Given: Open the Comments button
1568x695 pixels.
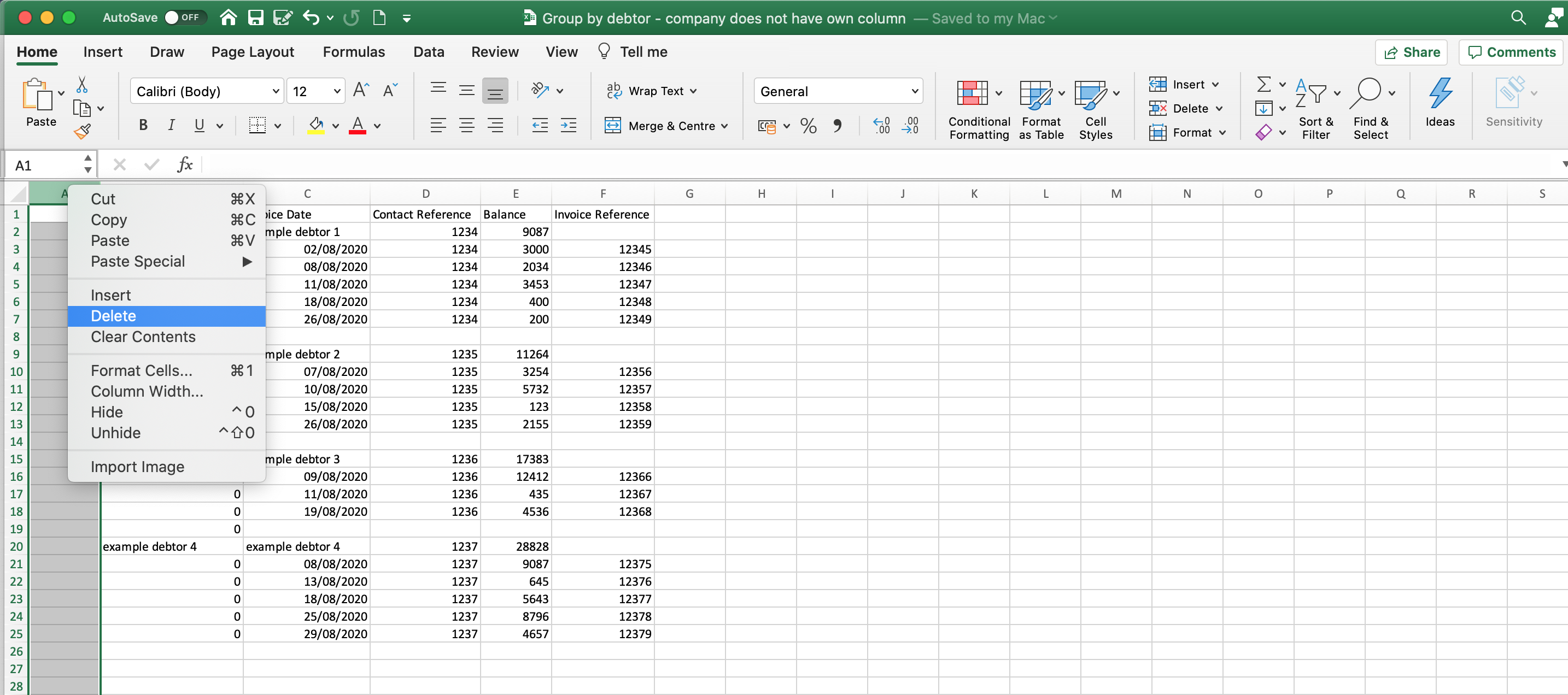Looking at the screenshot, I should 1511,52.
